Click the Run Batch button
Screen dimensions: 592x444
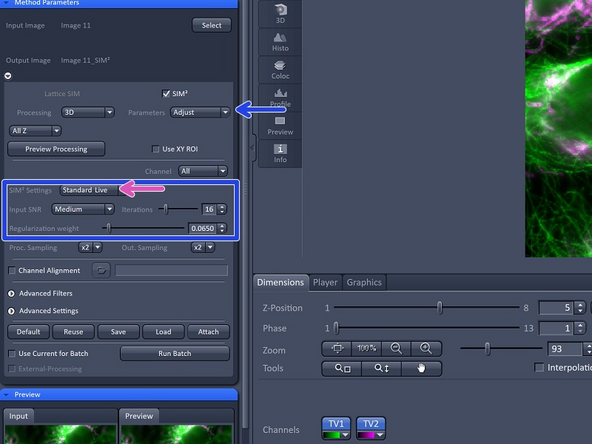click(175, 354)
